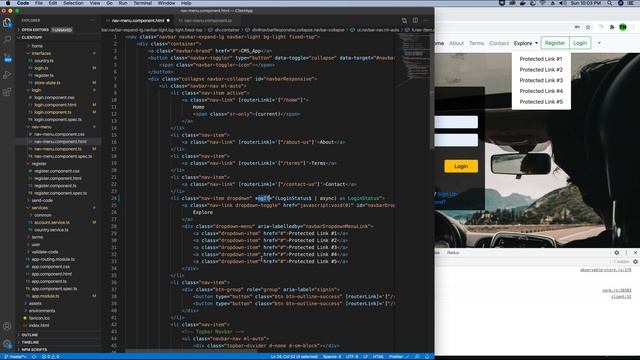Image resolution: width=640 pixels, height=360 pixels.
Task: Open the Explorer view in the activity bar
Action: click(7, 22)
